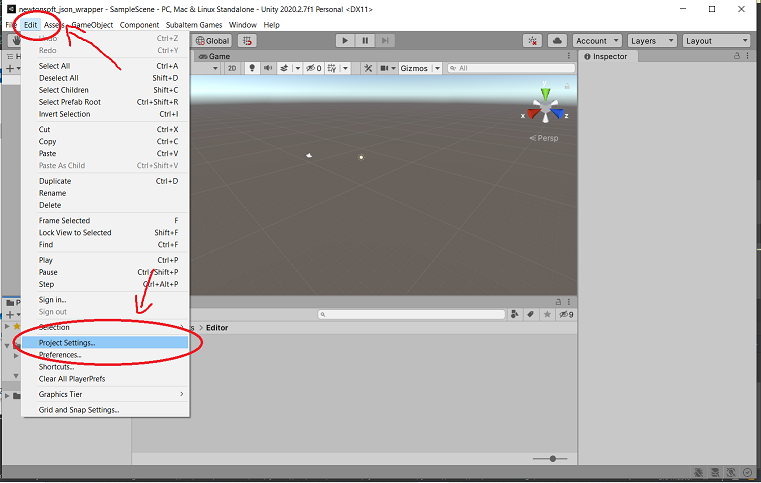The height and width of the screenshot is (483, 761).
Task: Open the grid visibility dropdown arrow
Action: click(x=346, y=68)
